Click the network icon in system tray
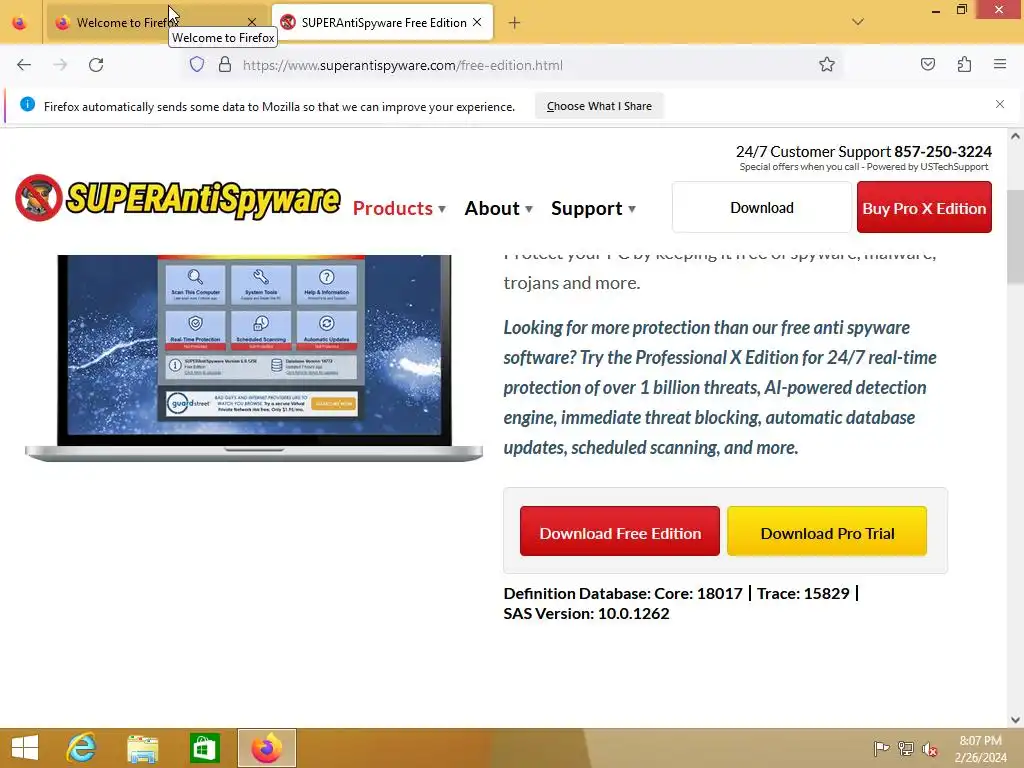The height and width of the screenshot is (768, 1024). tap(905, 749)
